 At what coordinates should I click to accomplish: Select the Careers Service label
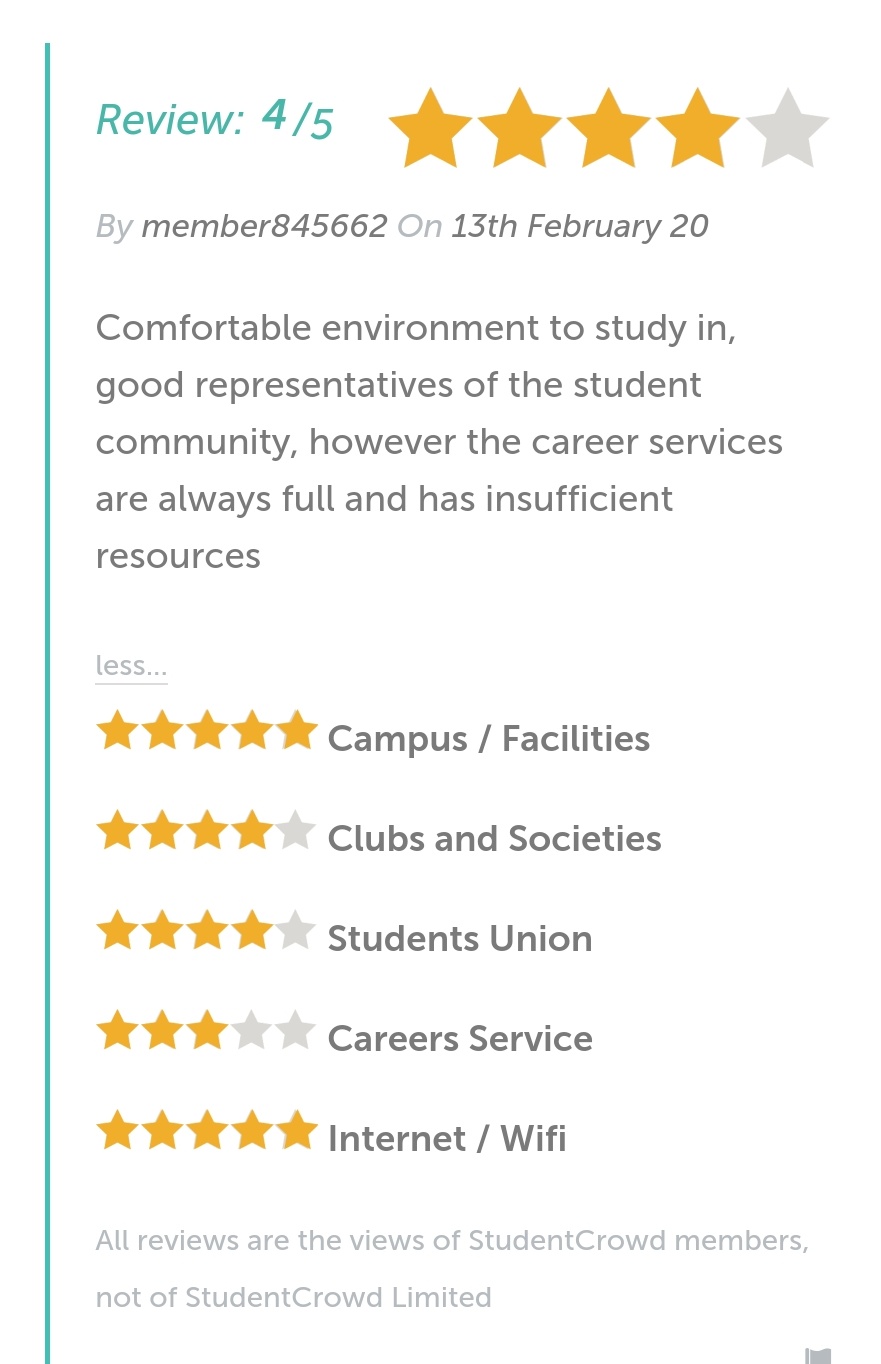(x=460, y=1039)
